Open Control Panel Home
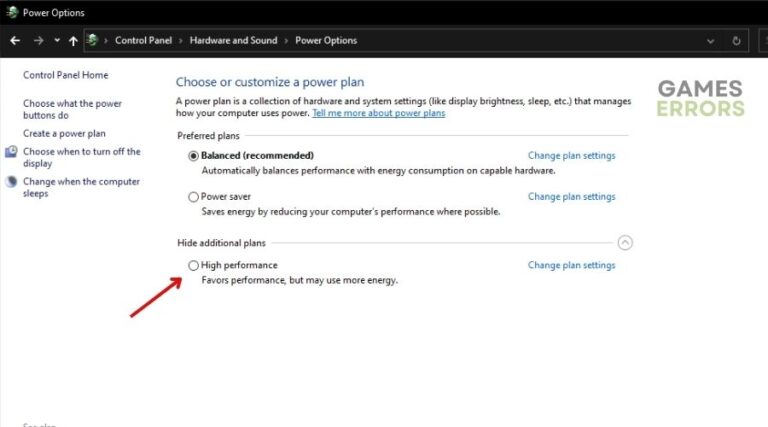Screen dimensions: 768x427 pos(65,75)
